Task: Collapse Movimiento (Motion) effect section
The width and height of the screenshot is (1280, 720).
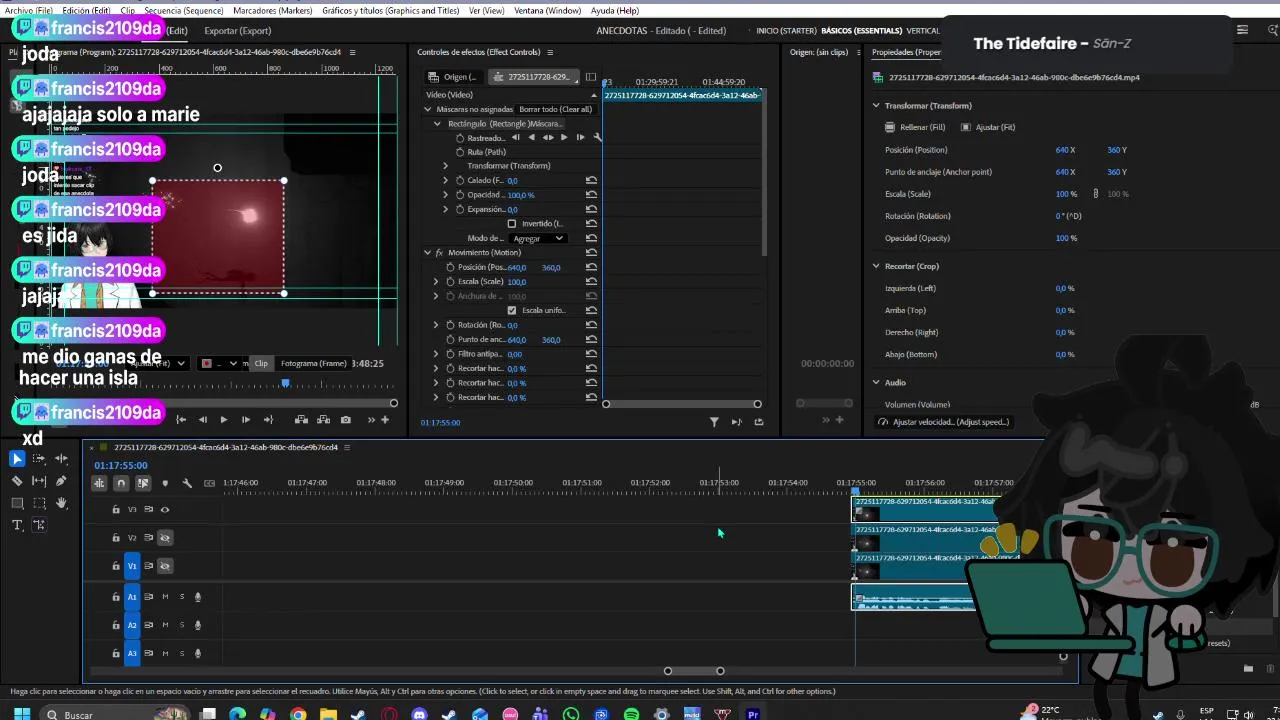Action: tap(427, 253)
